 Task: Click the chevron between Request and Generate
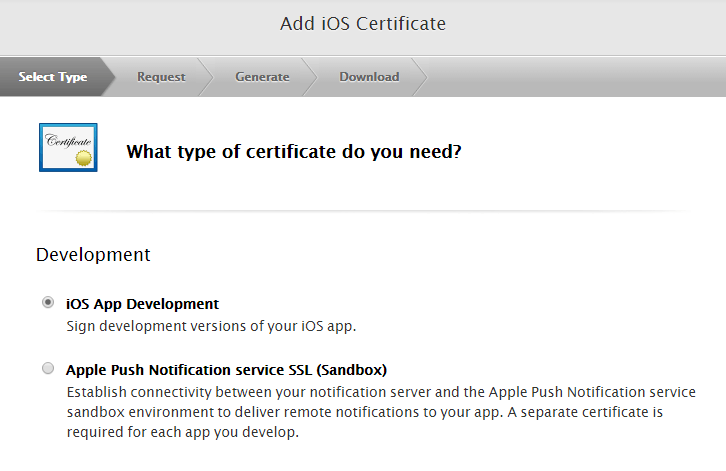pyautogui.click(x=207, y=77)
